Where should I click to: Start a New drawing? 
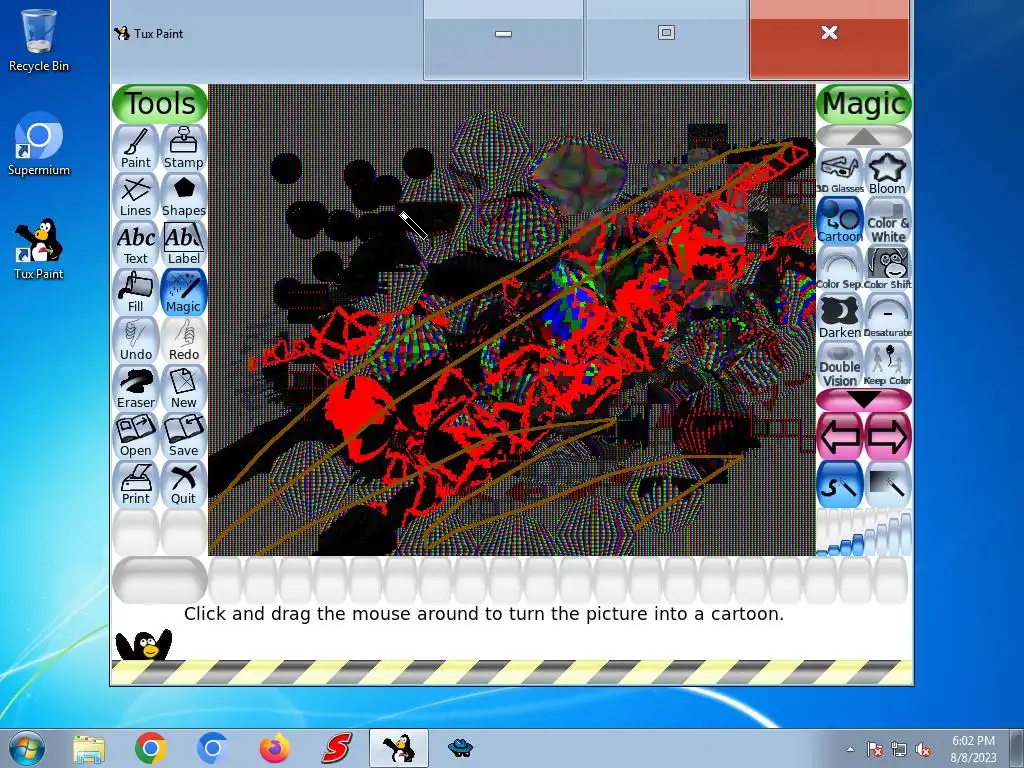pos(184,388)
